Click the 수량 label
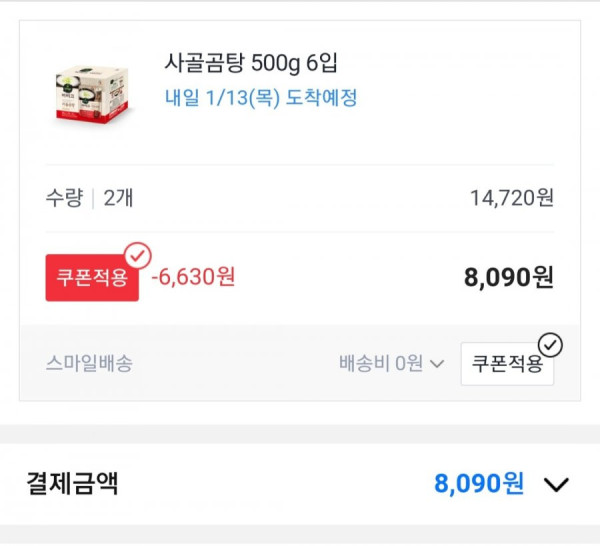The width and height of the screenshot is (600, 546). coord(64,198)
